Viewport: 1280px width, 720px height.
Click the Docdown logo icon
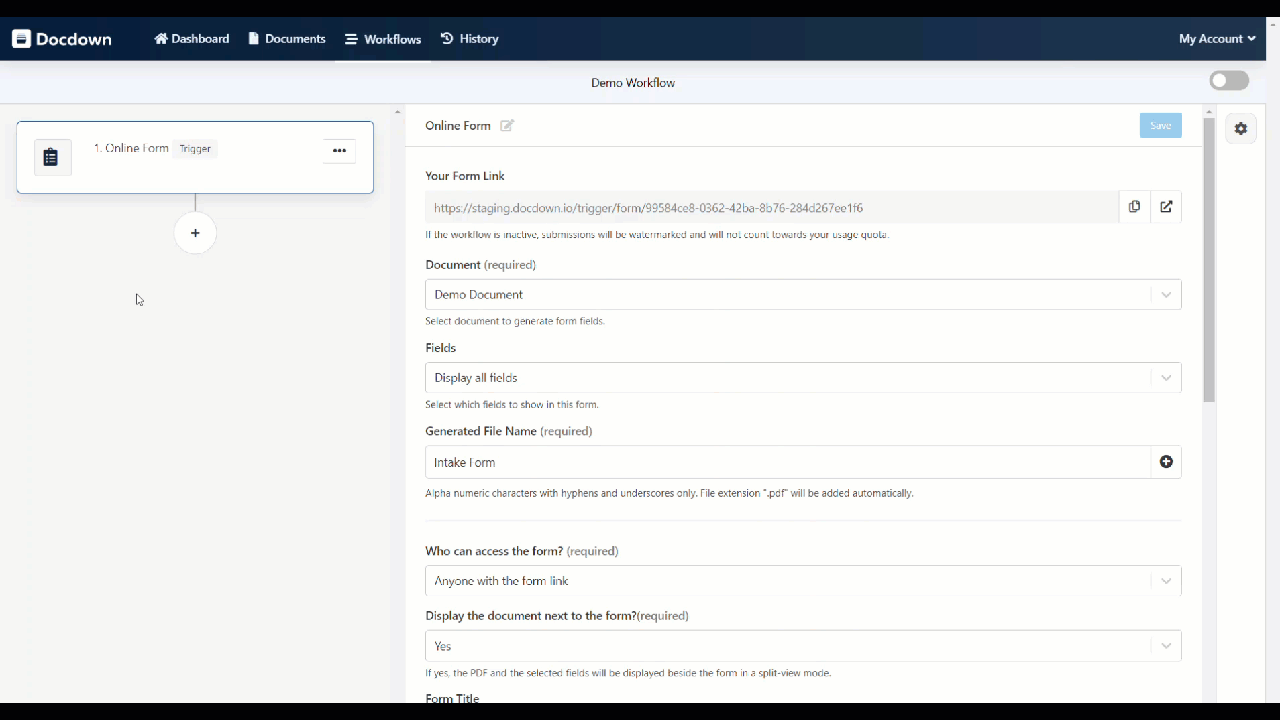coord(21,39)
